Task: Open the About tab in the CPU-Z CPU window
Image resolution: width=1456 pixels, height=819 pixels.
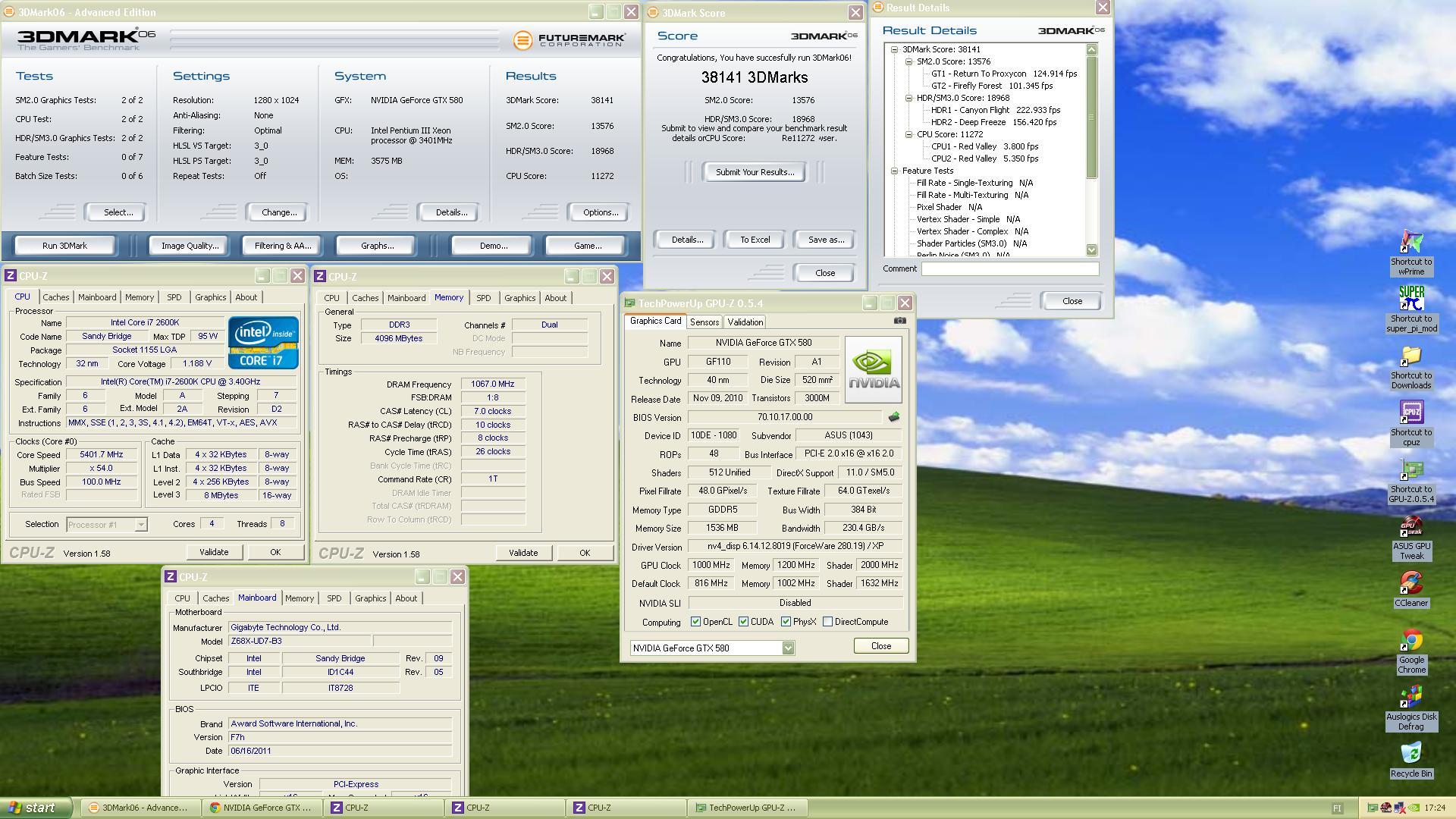Action: pos(246,297)
